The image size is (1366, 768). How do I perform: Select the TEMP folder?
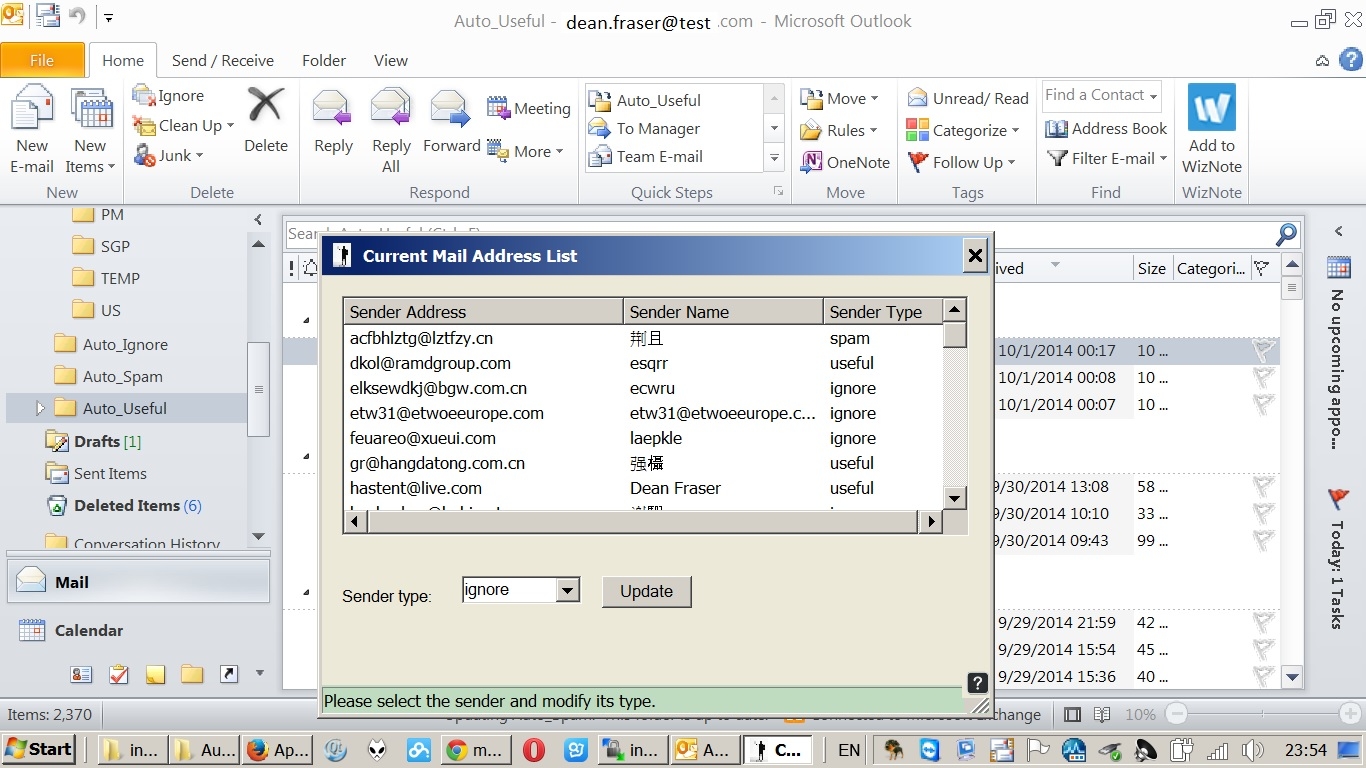pos(107,278)
